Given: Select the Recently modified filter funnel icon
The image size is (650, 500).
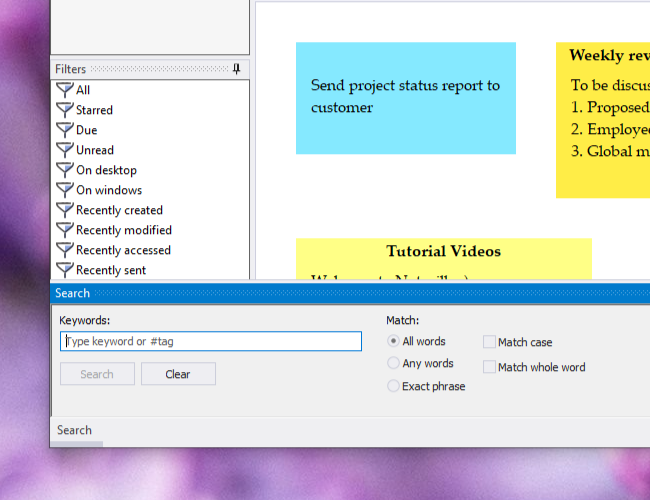Looking at the screenshot, I should (x=65, y=230).
